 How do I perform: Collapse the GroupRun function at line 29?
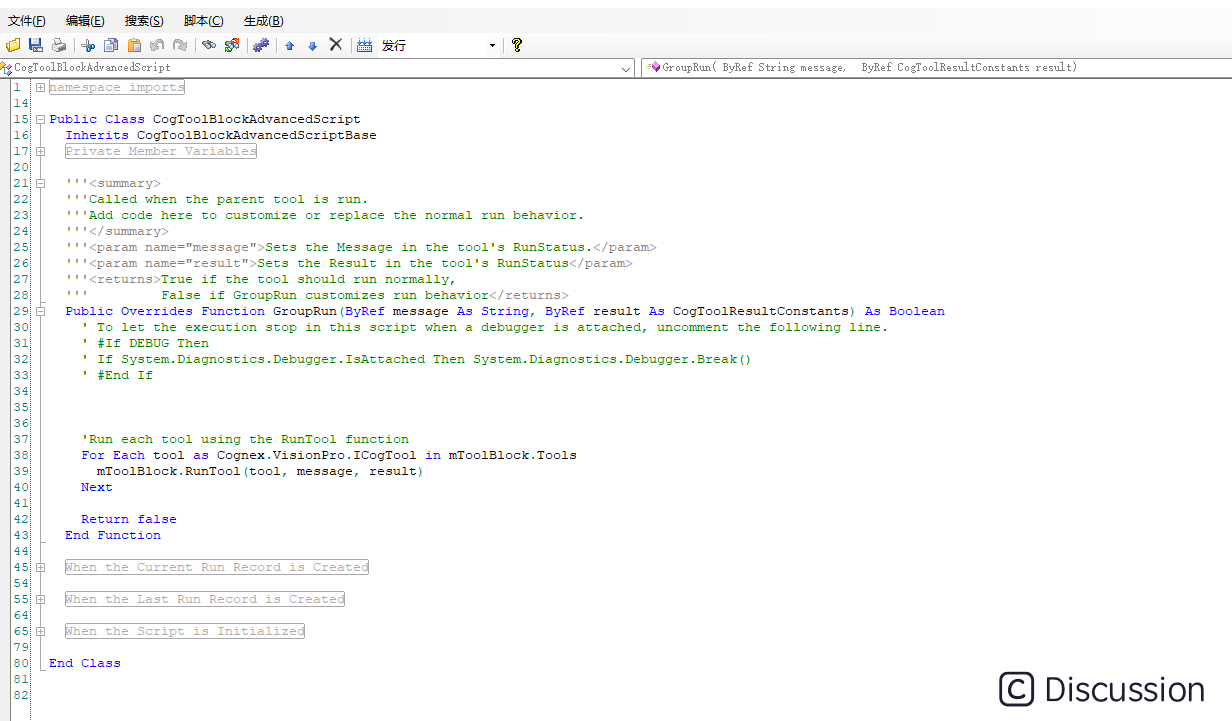coord(40,311)
